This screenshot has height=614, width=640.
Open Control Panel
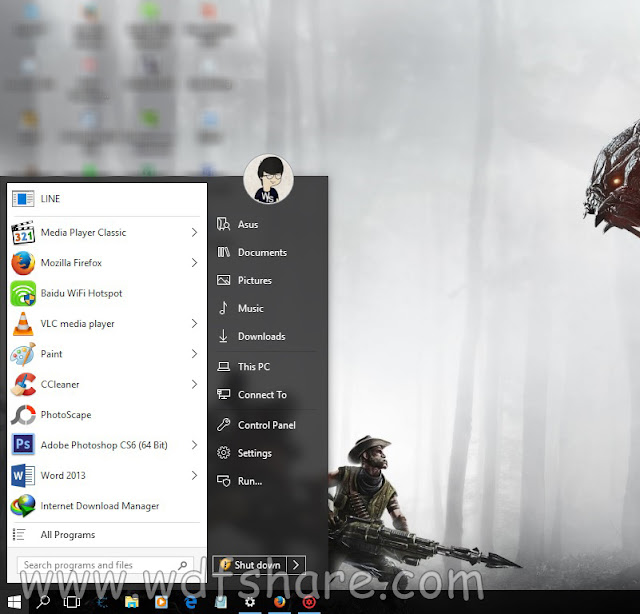pos(267,425)
